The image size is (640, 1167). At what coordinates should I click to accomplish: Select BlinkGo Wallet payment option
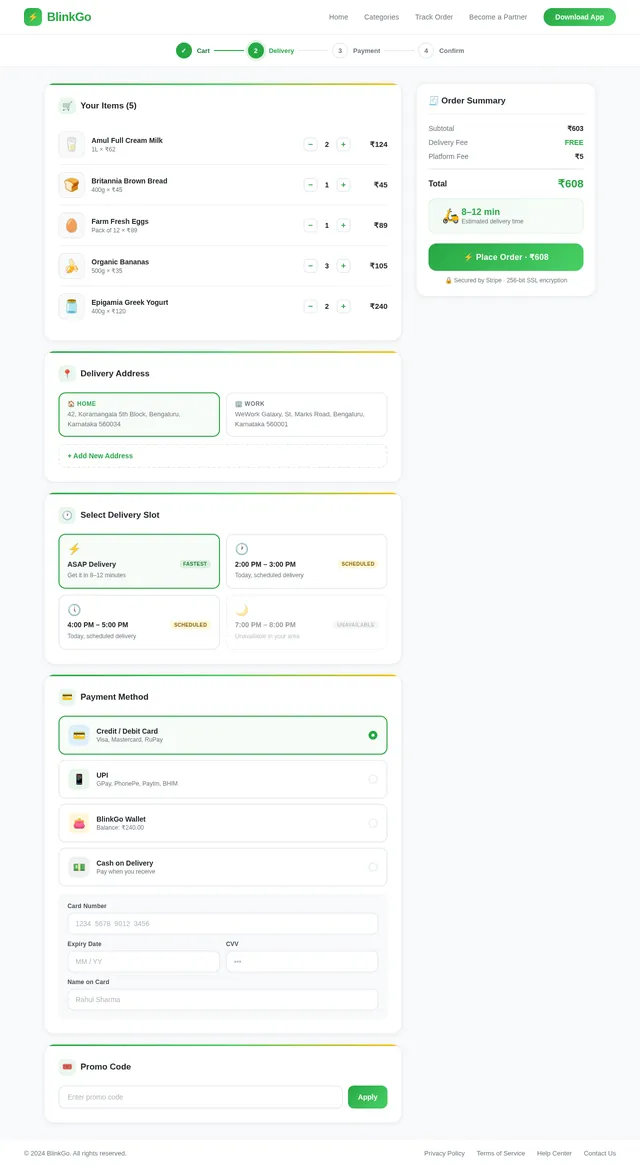tap(372, 823)
